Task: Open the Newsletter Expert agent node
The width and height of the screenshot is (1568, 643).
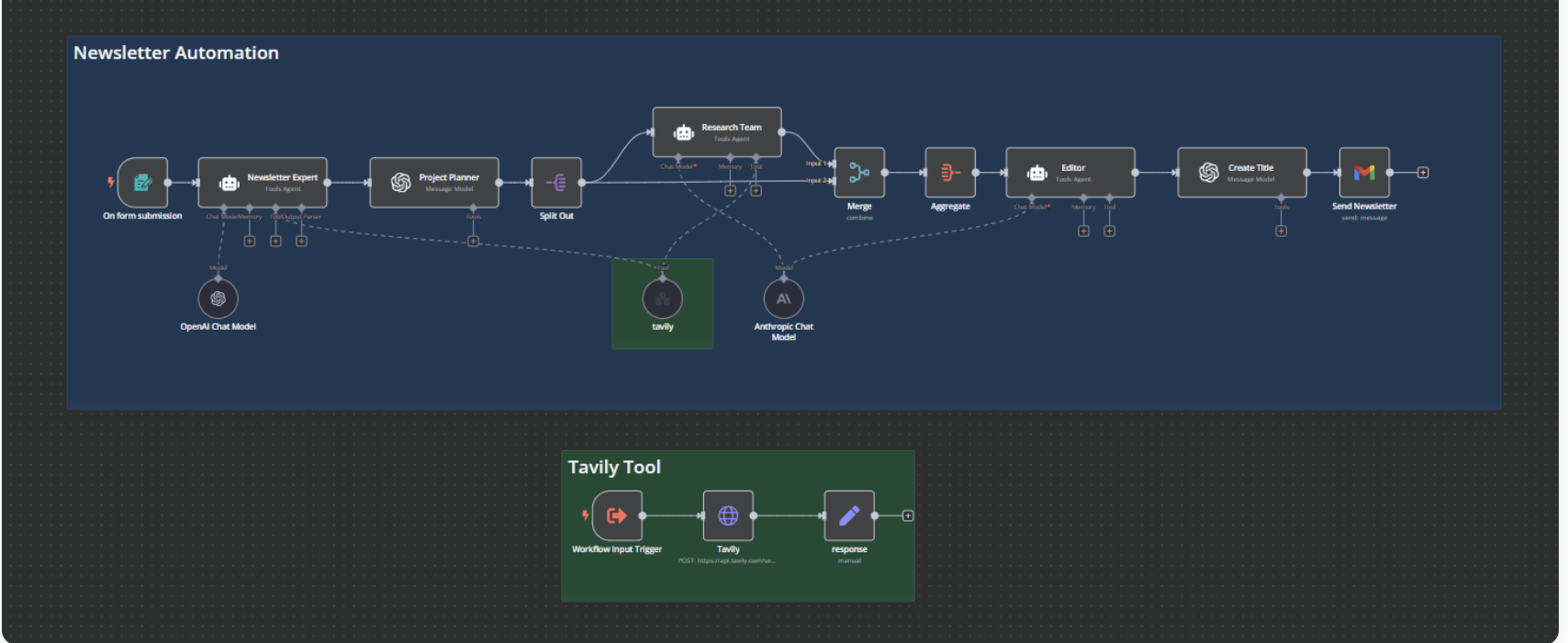Action: coord(263,182)
